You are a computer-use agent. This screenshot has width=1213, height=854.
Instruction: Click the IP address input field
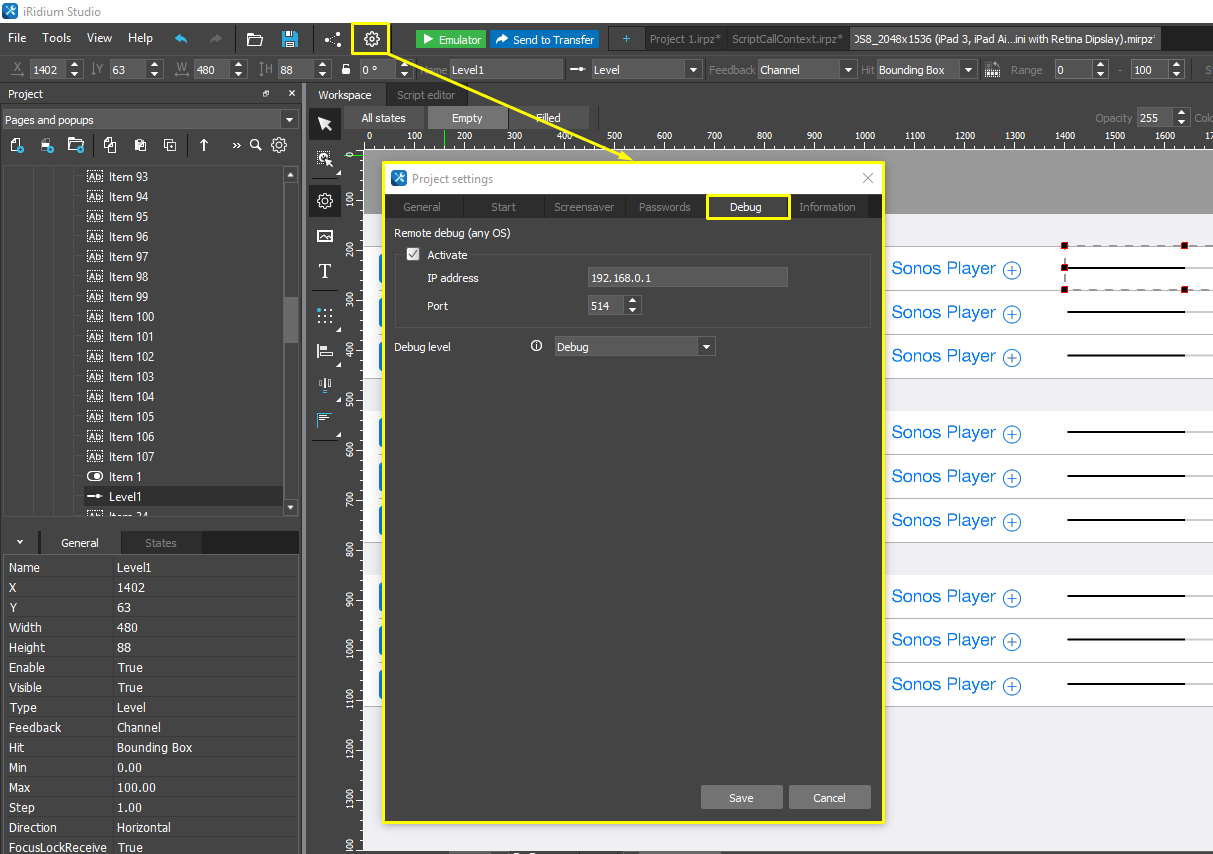click(x=687, y=278)
